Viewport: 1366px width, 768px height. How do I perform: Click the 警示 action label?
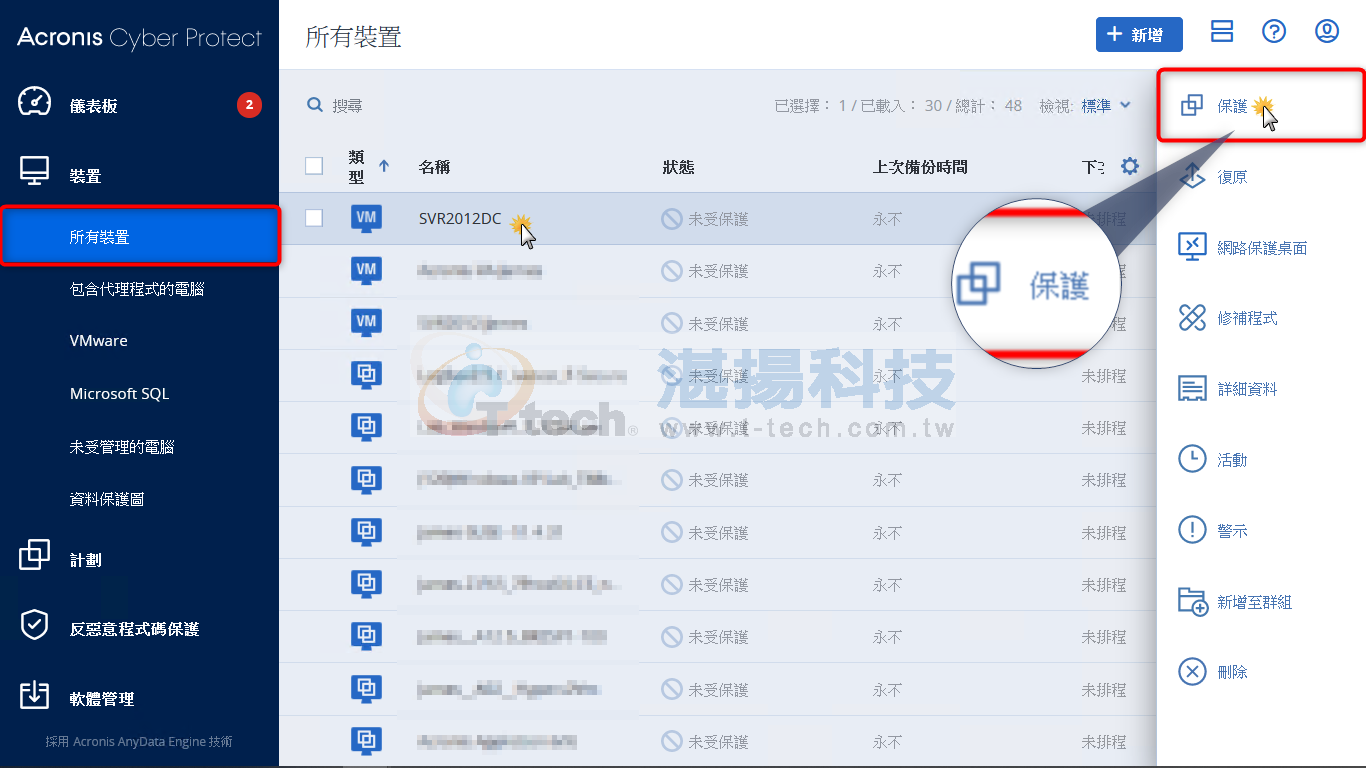pyautogui.click(x=1232, y=532)
